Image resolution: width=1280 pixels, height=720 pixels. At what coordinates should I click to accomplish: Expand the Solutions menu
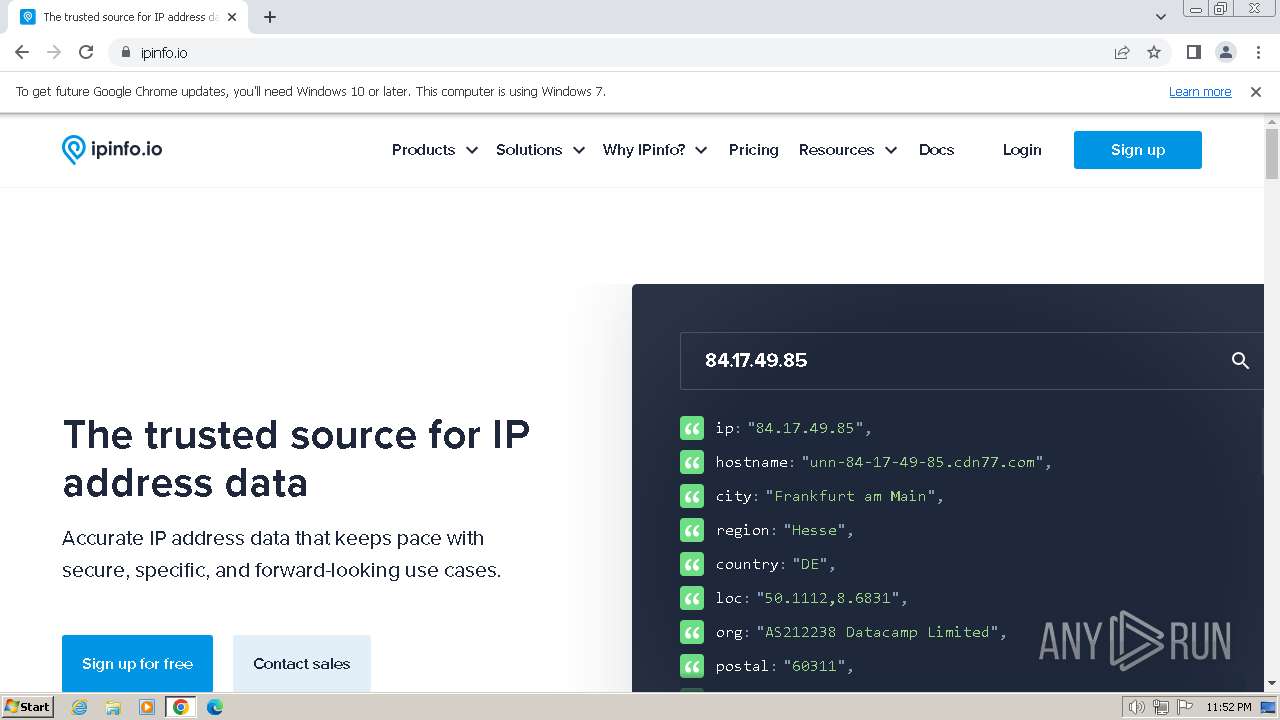[x=540, y=150]
